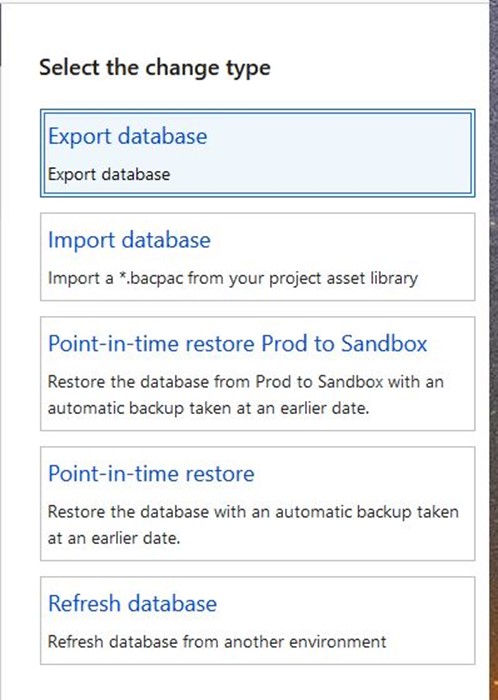Choose the Import database change type
The image size is (498, 700).
[x=129, y=240]
